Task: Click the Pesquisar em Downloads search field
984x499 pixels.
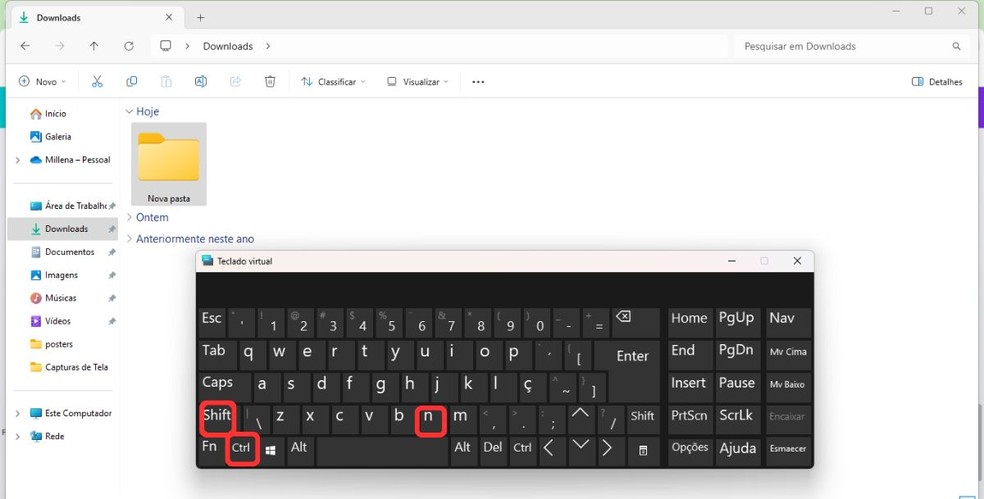Action: 850,46
